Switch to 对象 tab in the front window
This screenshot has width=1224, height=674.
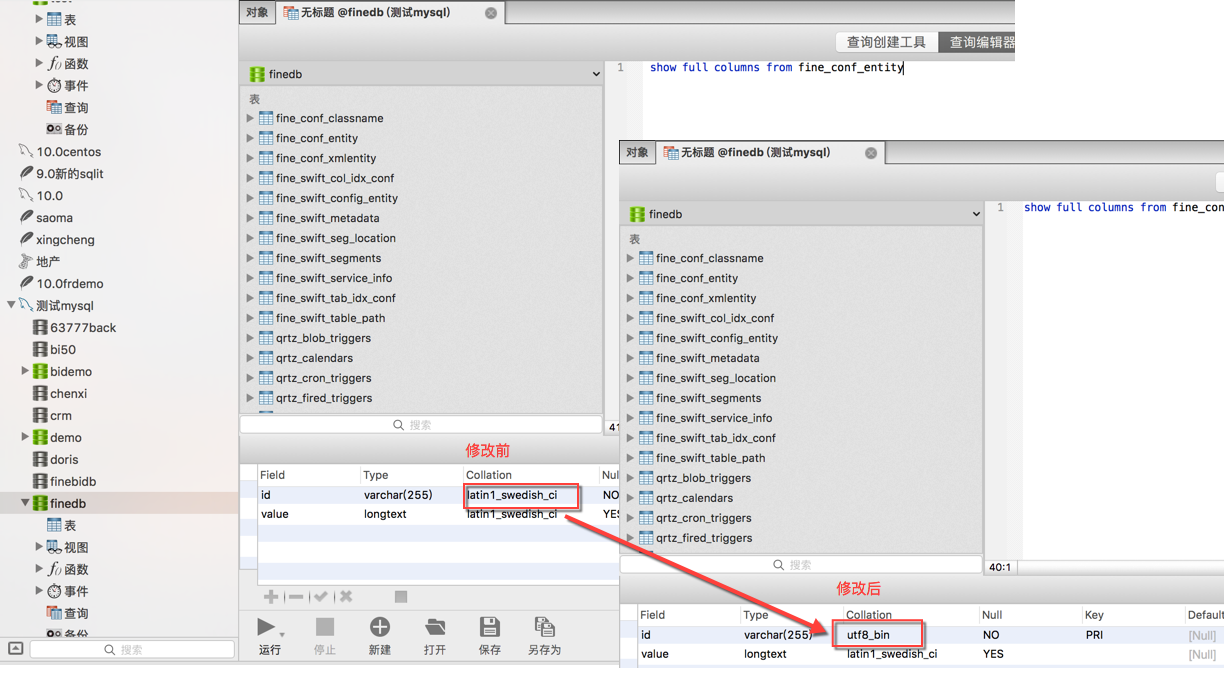click(x=637, y=153)
